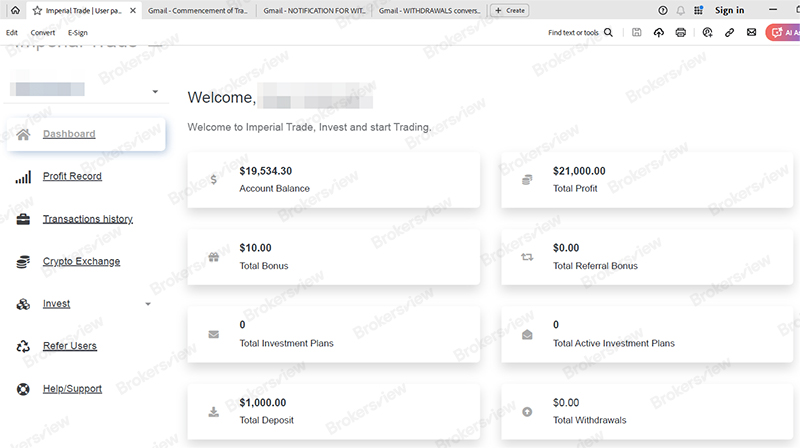
Task: Click the $10.00 Total Bonus value
Action: (x=255, y=248)
